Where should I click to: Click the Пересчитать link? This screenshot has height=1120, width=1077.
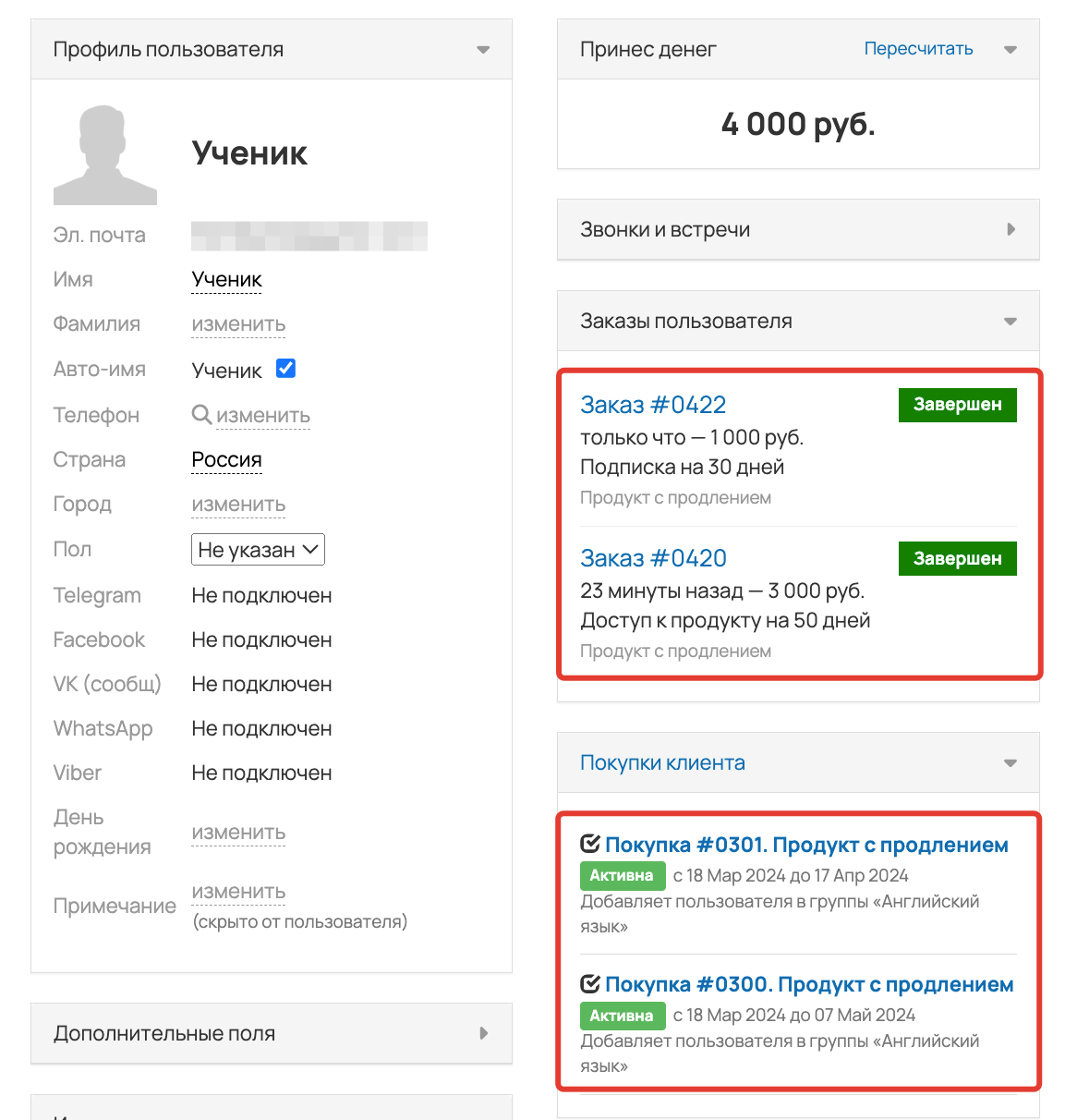[918, 49]
